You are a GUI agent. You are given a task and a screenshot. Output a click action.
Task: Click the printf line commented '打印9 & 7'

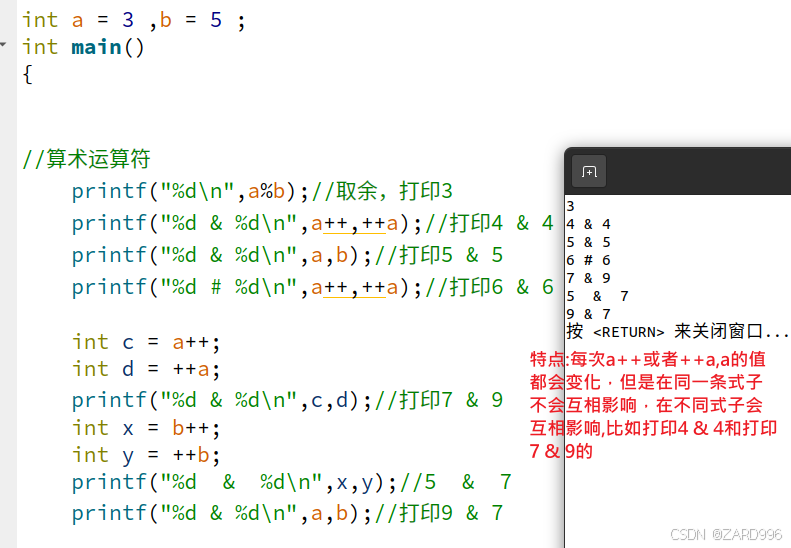click(287, 513)
